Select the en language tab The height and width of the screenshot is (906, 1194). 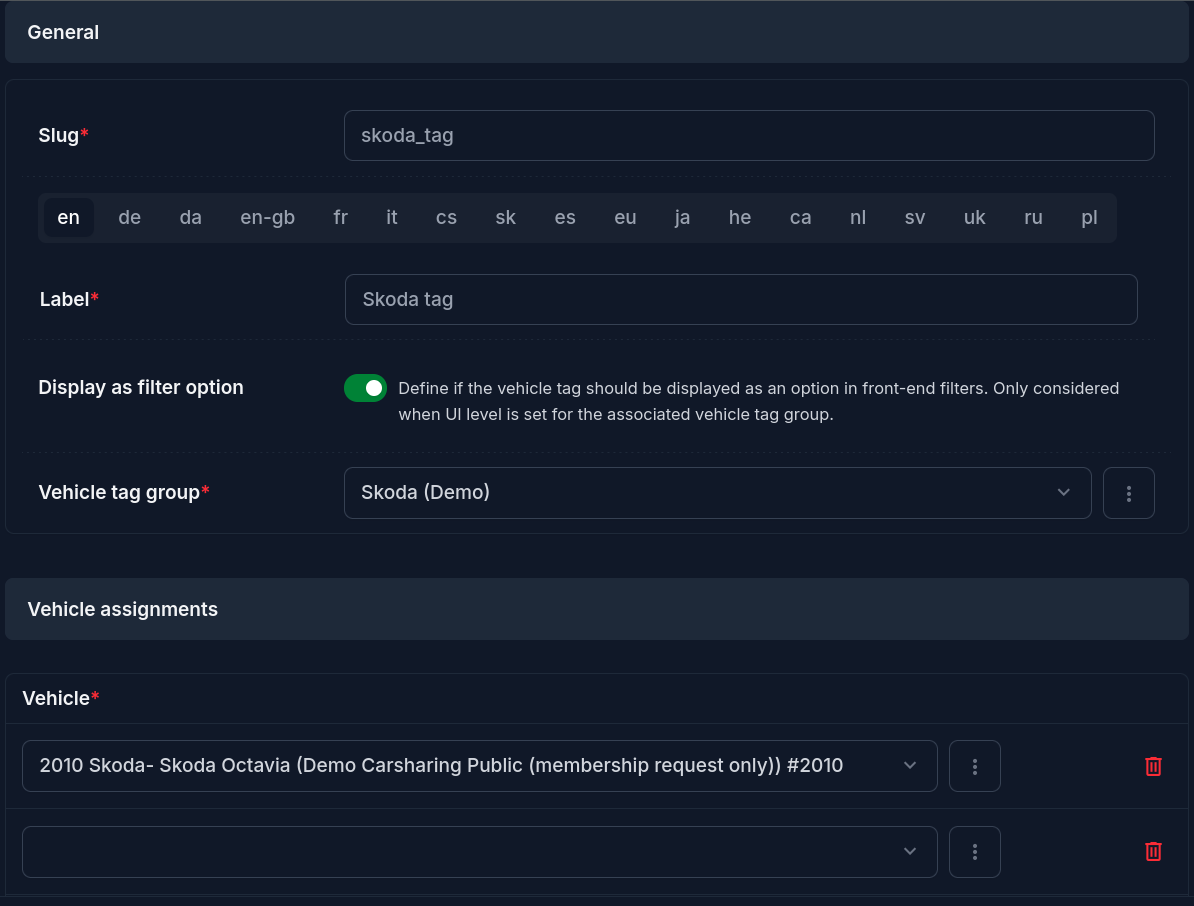pos(69,218)
